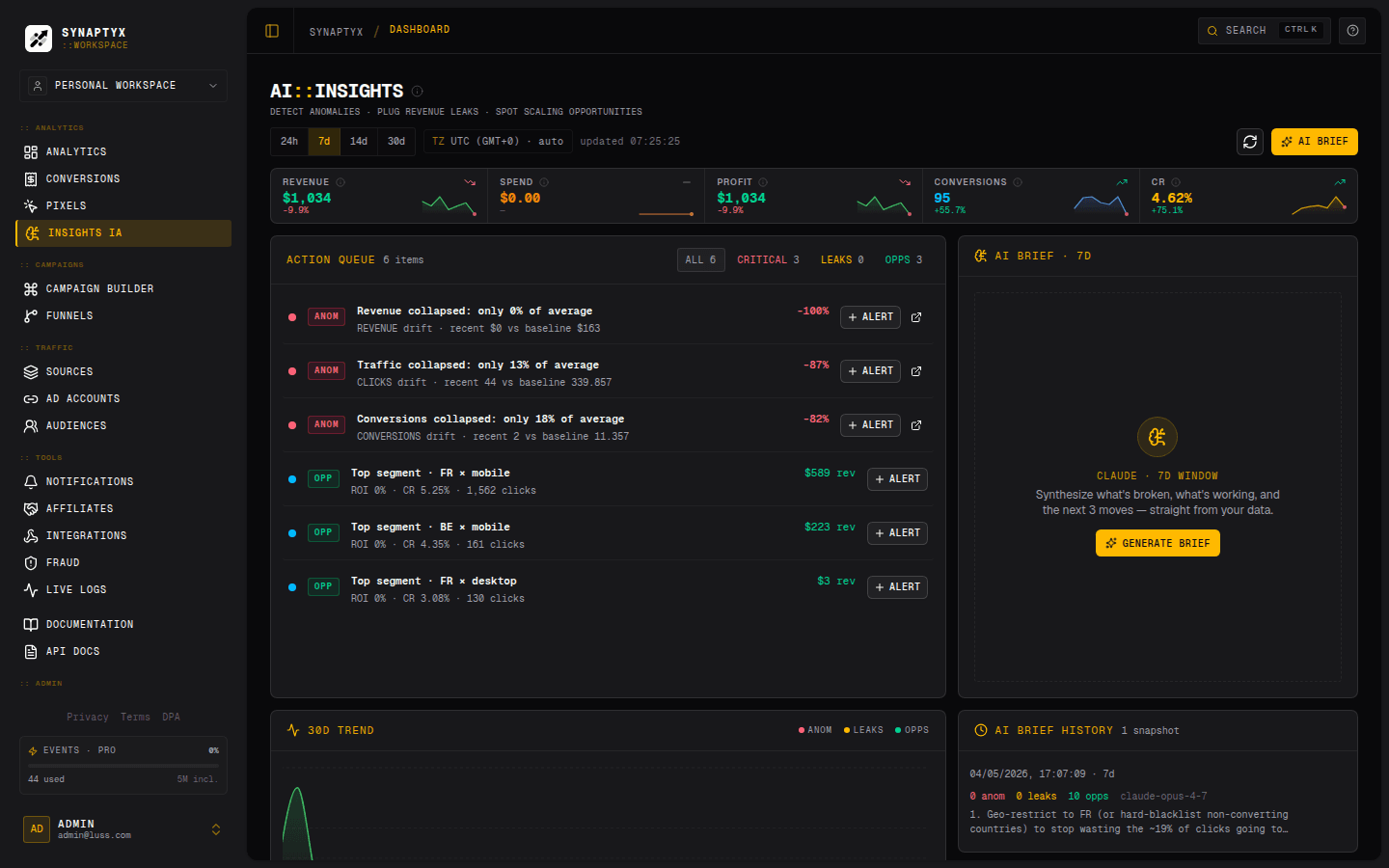Filter action queue by CRITICAL 3
Screen dimensions: 1389x868
[x=769, y=260]
